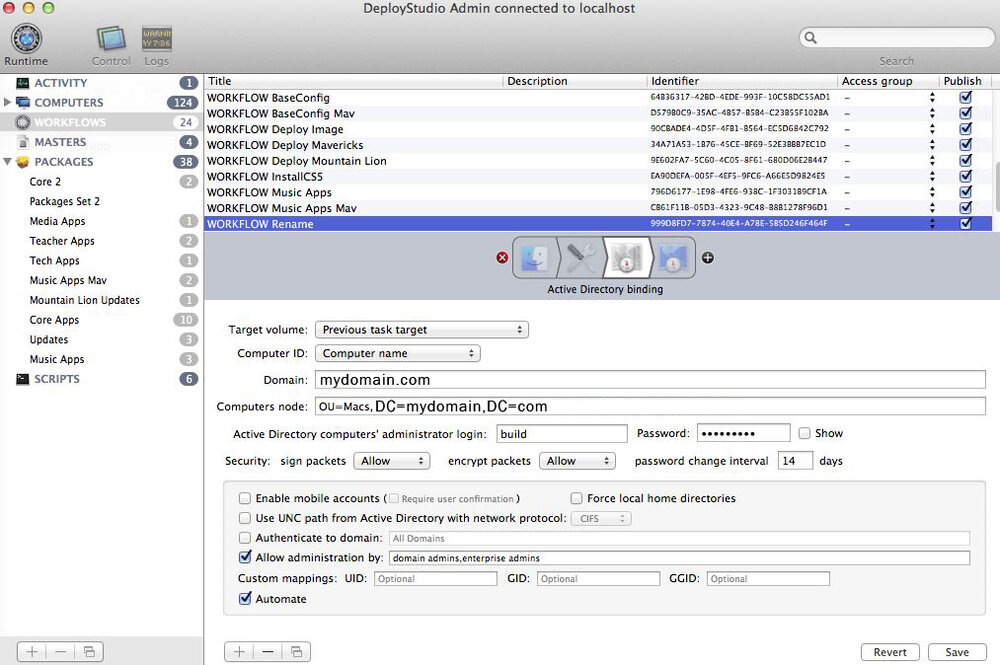Duplicate sidebar item with copy button
The width and height of the screenshot is (1000, 665).
point(89,652)
